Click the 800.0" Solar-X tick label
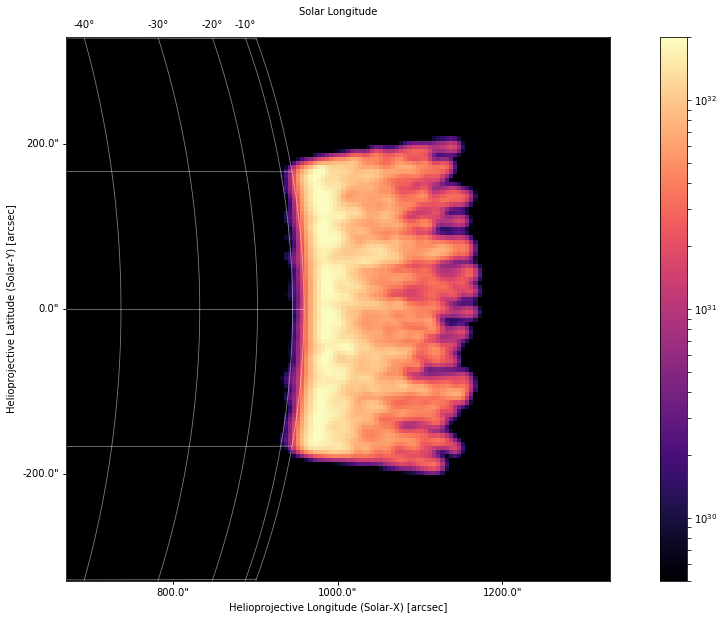Viewport: 724px width, 620px height. pyautogui.click(x=173, y=592)
